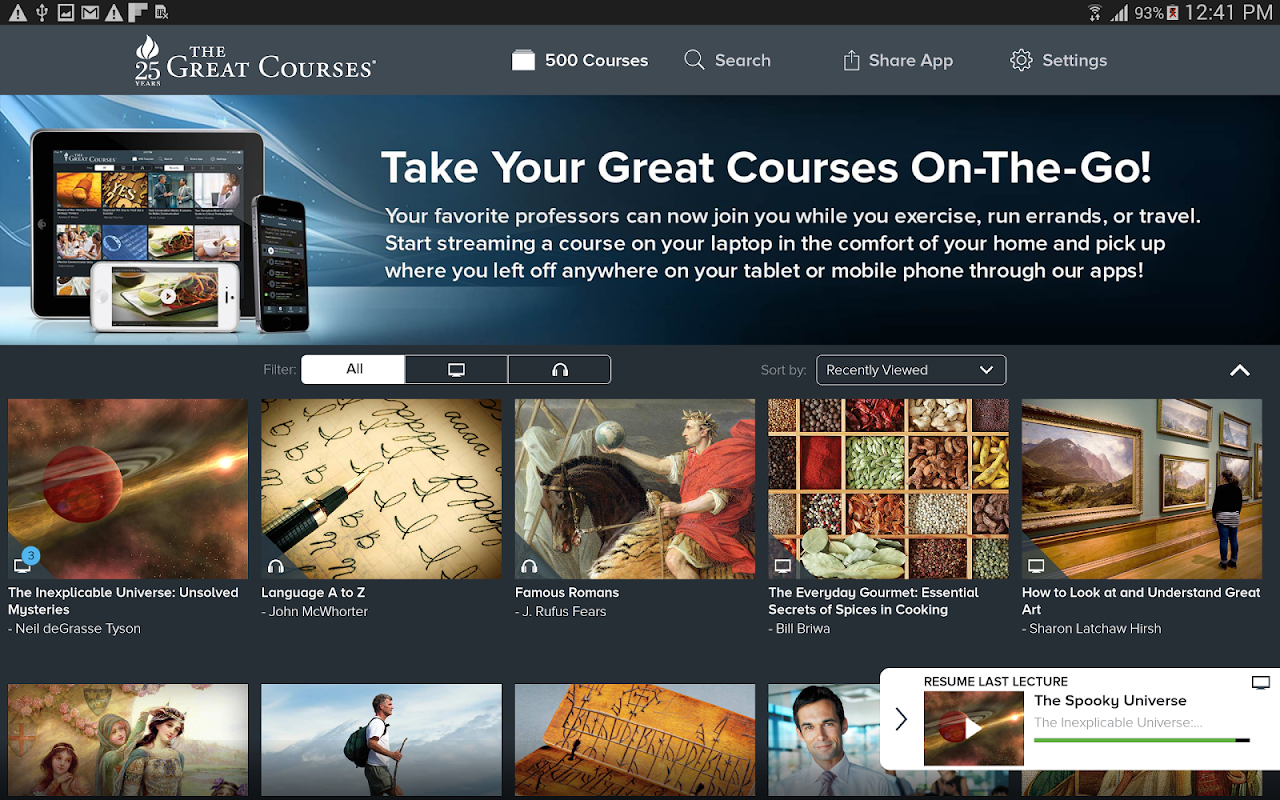
Task: Tap the Wi-Fi icon in the status bar
Action: point(1094,12)
